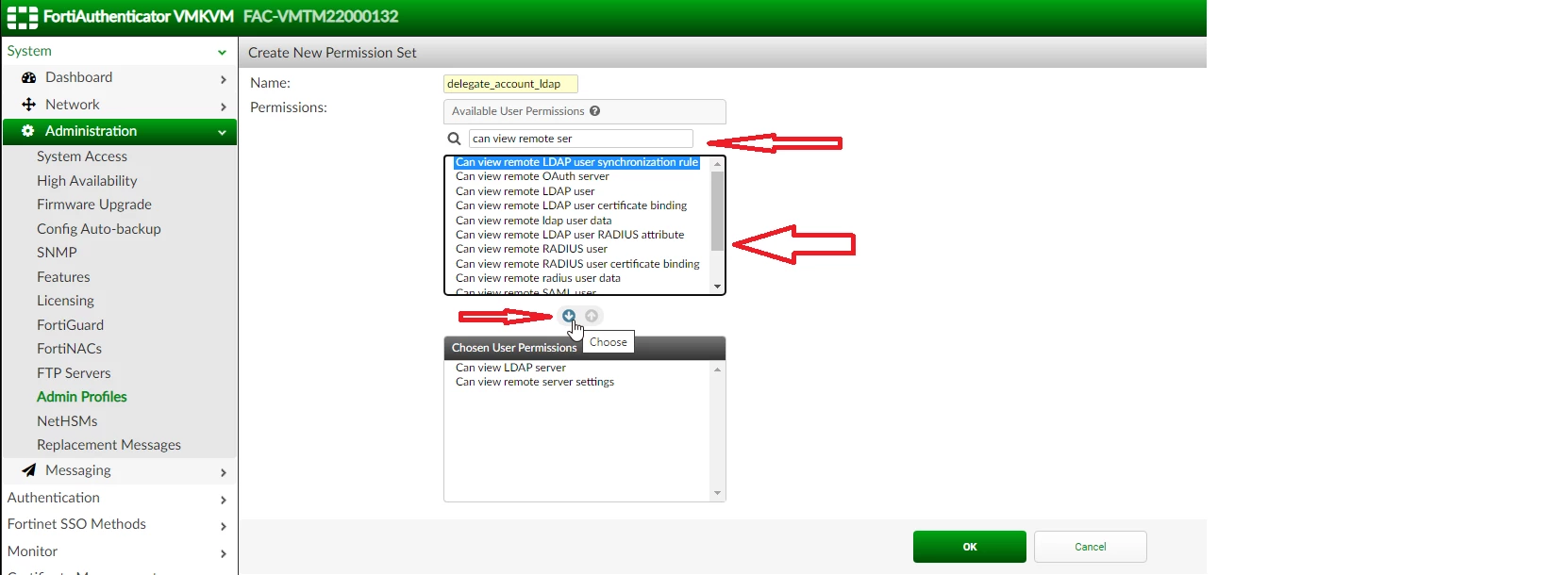Click scroll-up arrow of available permissions list

717,164
